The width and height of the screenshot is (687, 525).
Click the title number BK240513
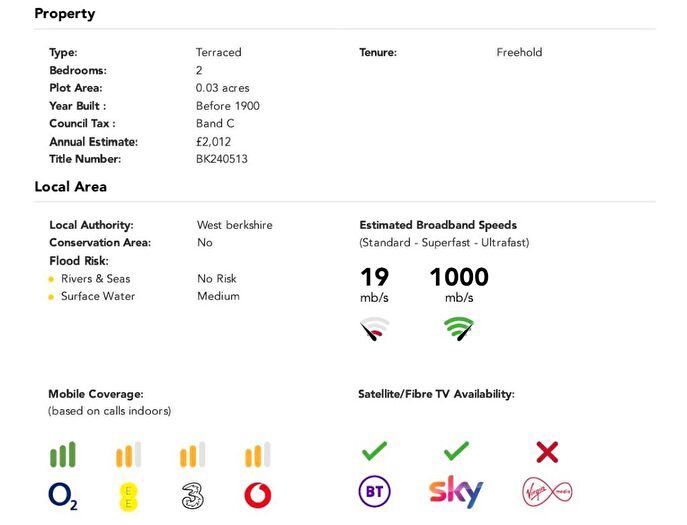221,159
